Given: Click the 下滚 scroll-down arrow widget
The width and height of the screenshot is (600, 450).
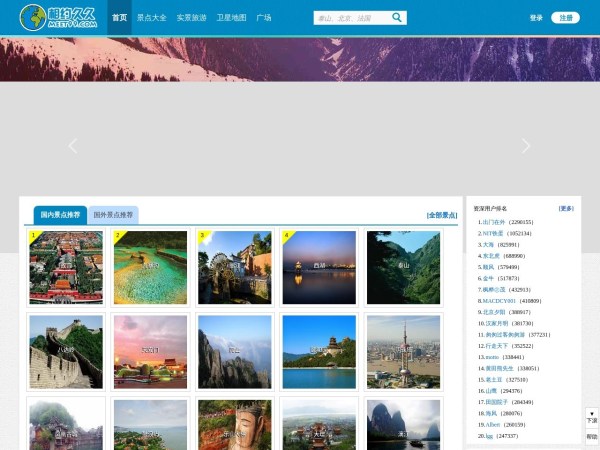Looking at the screenshot, I should (x=592, y=417).
